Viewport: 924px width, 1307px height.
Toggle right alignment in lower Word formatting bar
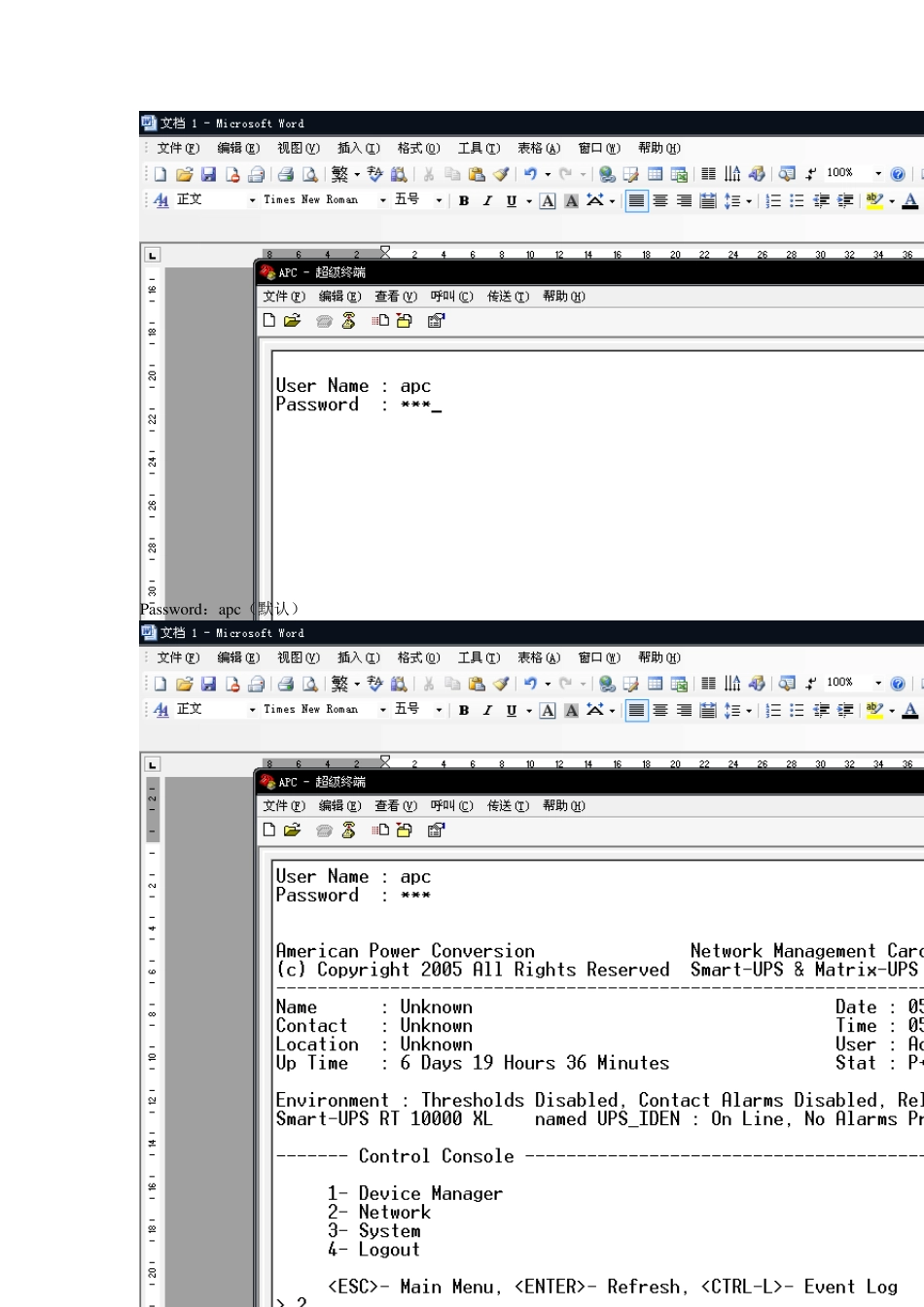[x=685, y=710]
